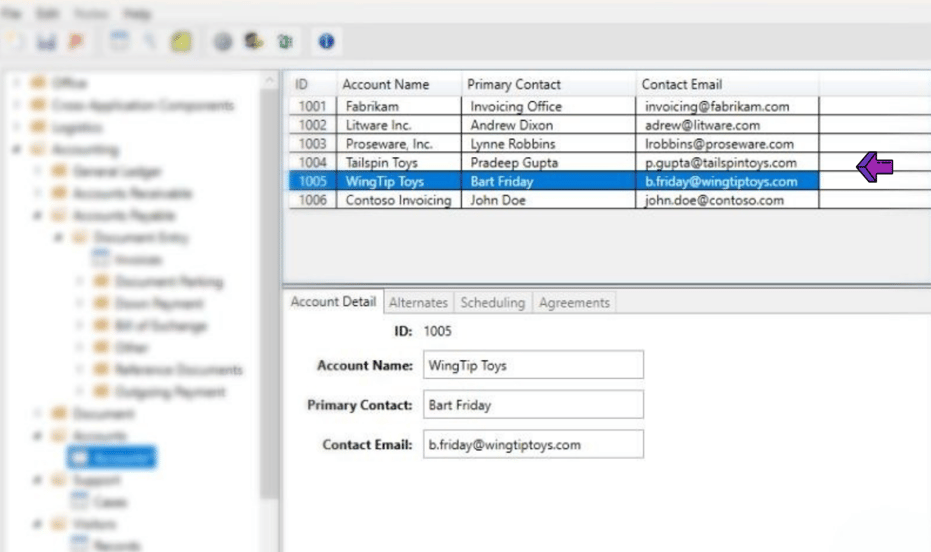The image size is (931, 552).
Task: Click the Account Name input field
Action: tap(533, 364)
